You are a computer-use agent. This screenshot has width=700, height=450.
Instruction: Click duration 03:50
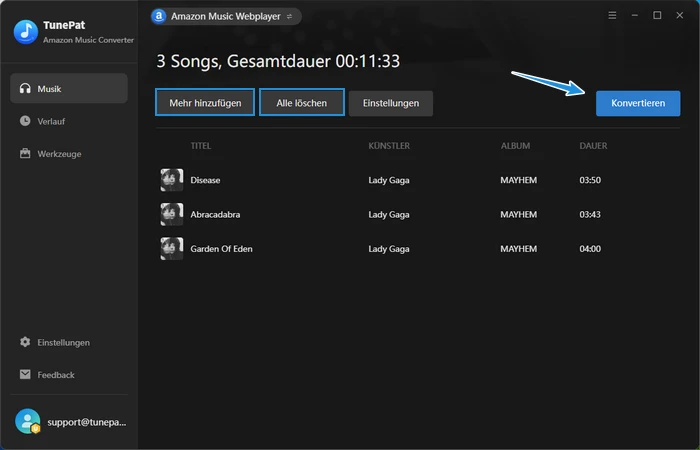590,180
